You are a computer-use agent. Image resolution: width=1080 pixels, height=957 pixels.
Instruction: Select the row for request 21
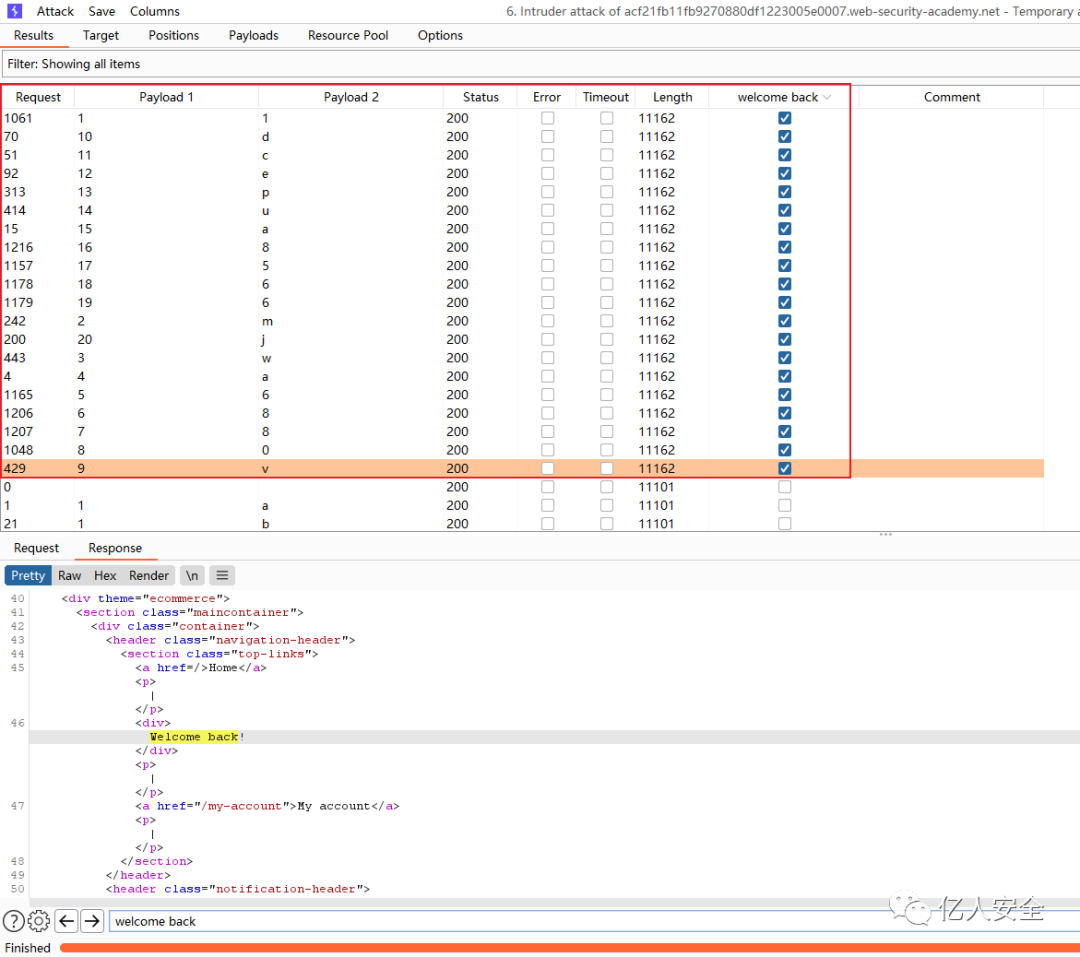click(x=523, y=524)
